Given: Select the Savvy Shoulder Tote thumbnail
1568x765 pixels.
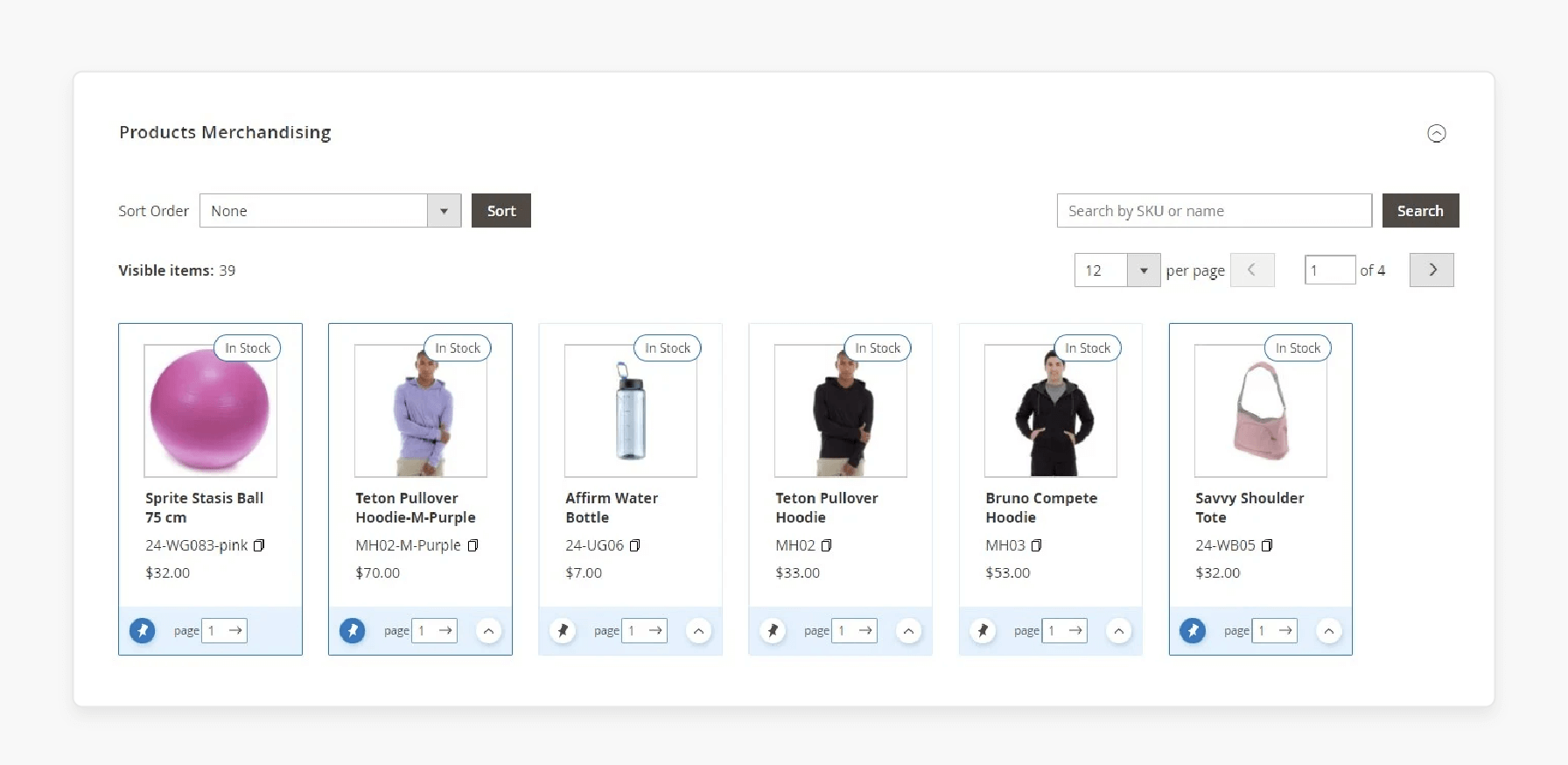Looking at the screenshot, I should click(1261, 411).
